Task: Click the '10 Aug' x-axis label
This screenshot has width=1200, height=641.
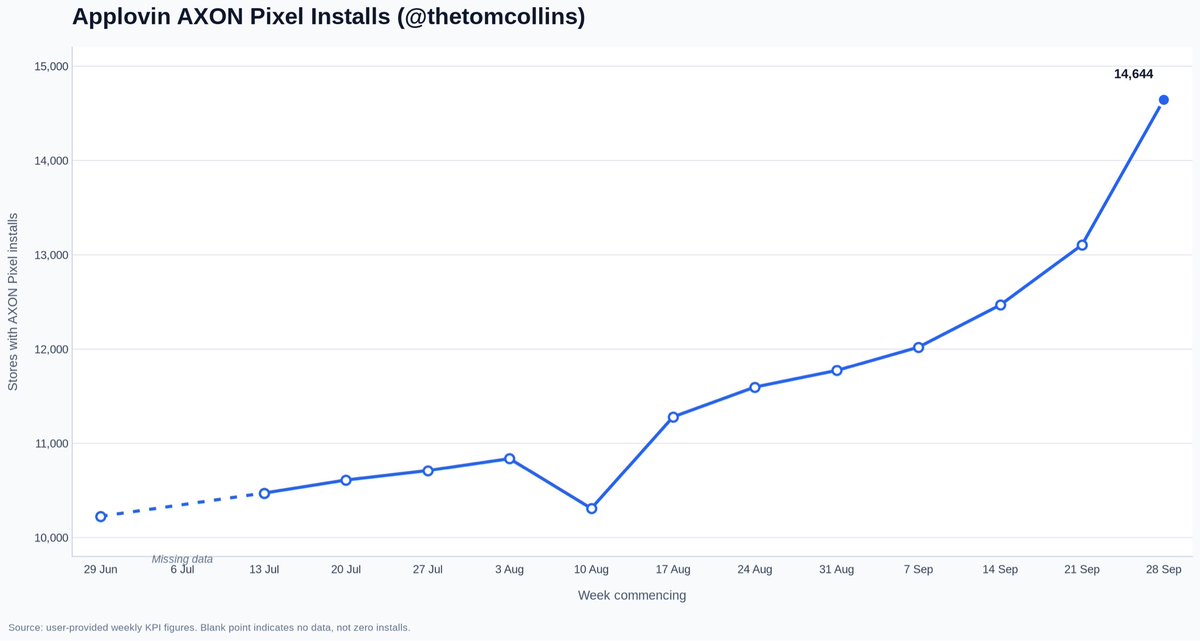Action: click(592, 570)
